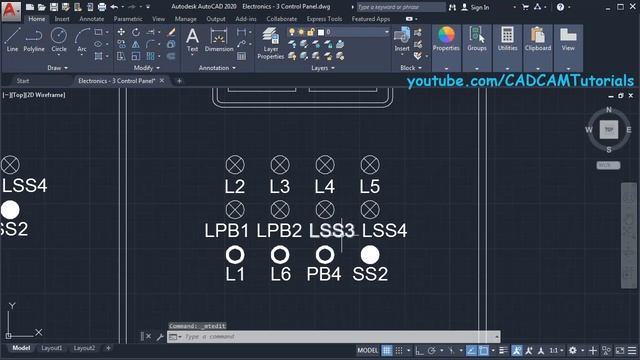Screen dimensions: 640x360
Task: Add a new layout with plus button
Action: [x=108, y=348]
